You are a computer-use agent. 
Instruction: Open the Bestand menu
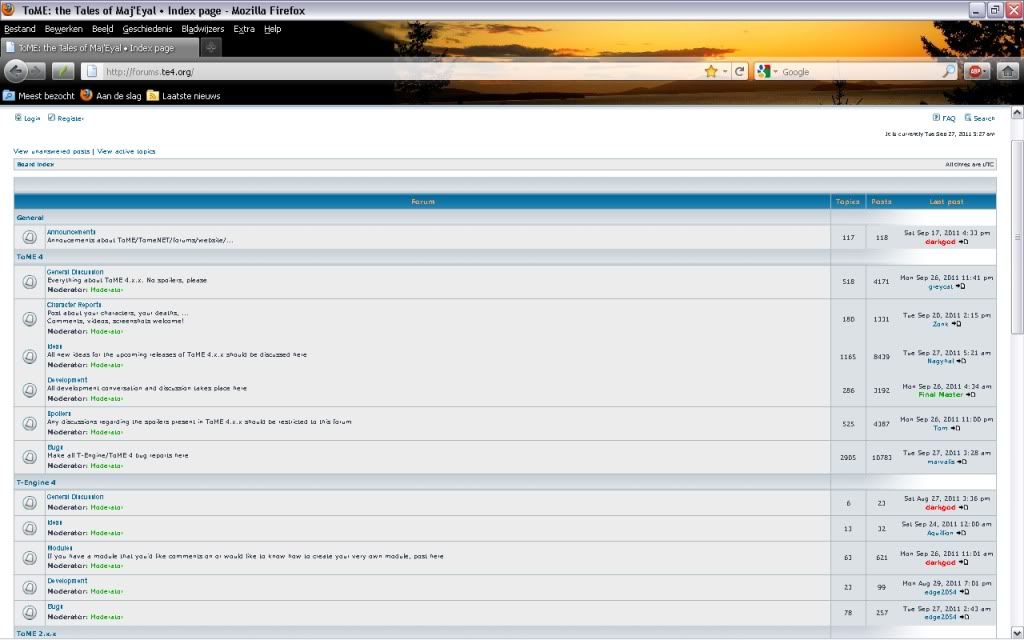[20, 29]
